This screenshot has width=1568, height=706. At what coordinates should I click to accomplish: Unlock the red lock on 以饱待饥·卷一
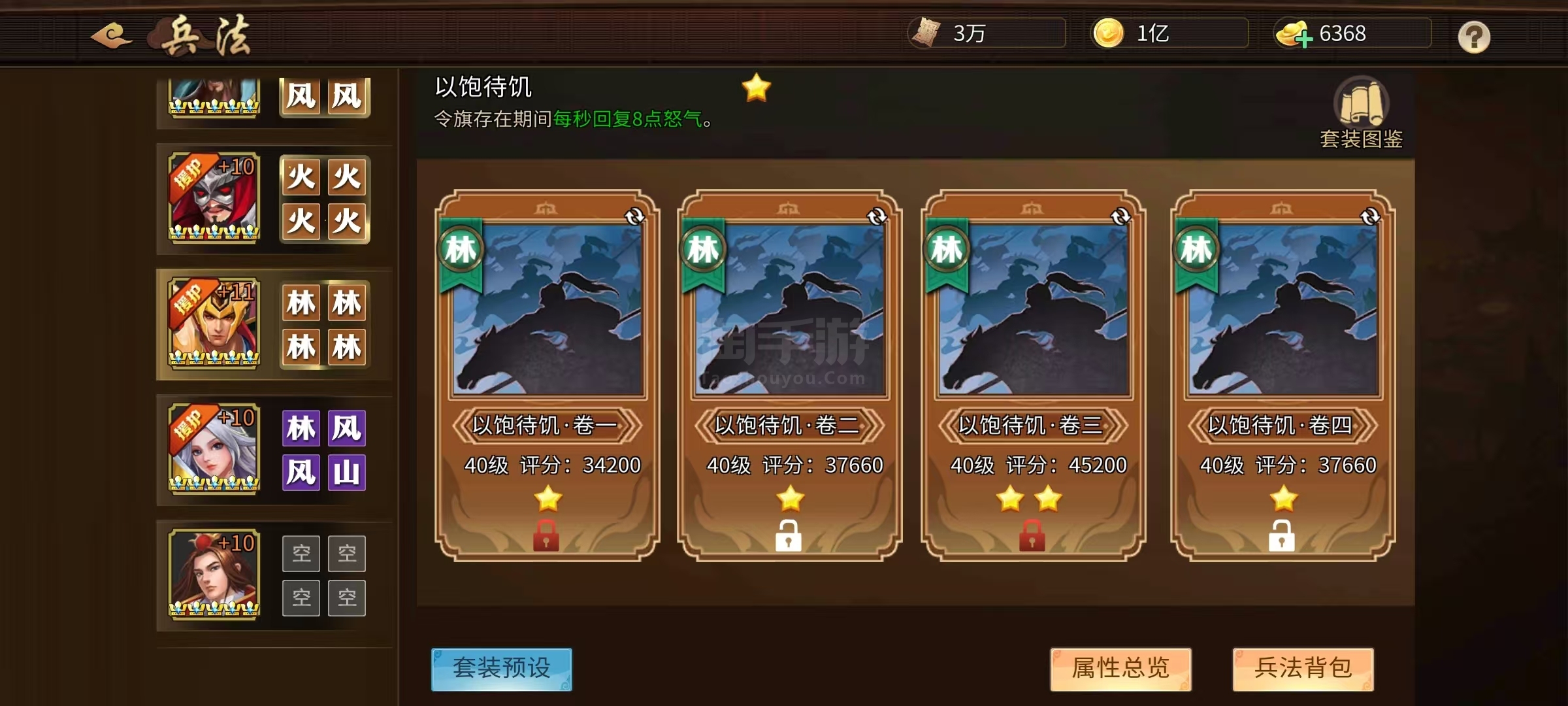point(546,535)
